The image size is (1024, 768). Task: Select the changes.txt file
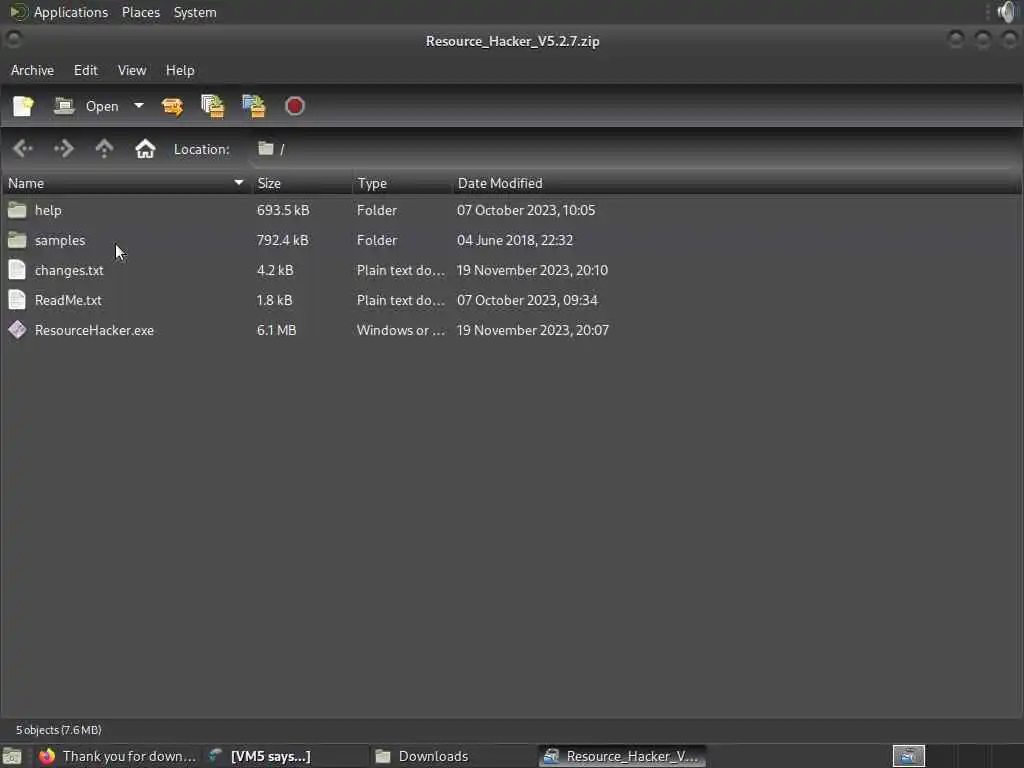[511, 270]
